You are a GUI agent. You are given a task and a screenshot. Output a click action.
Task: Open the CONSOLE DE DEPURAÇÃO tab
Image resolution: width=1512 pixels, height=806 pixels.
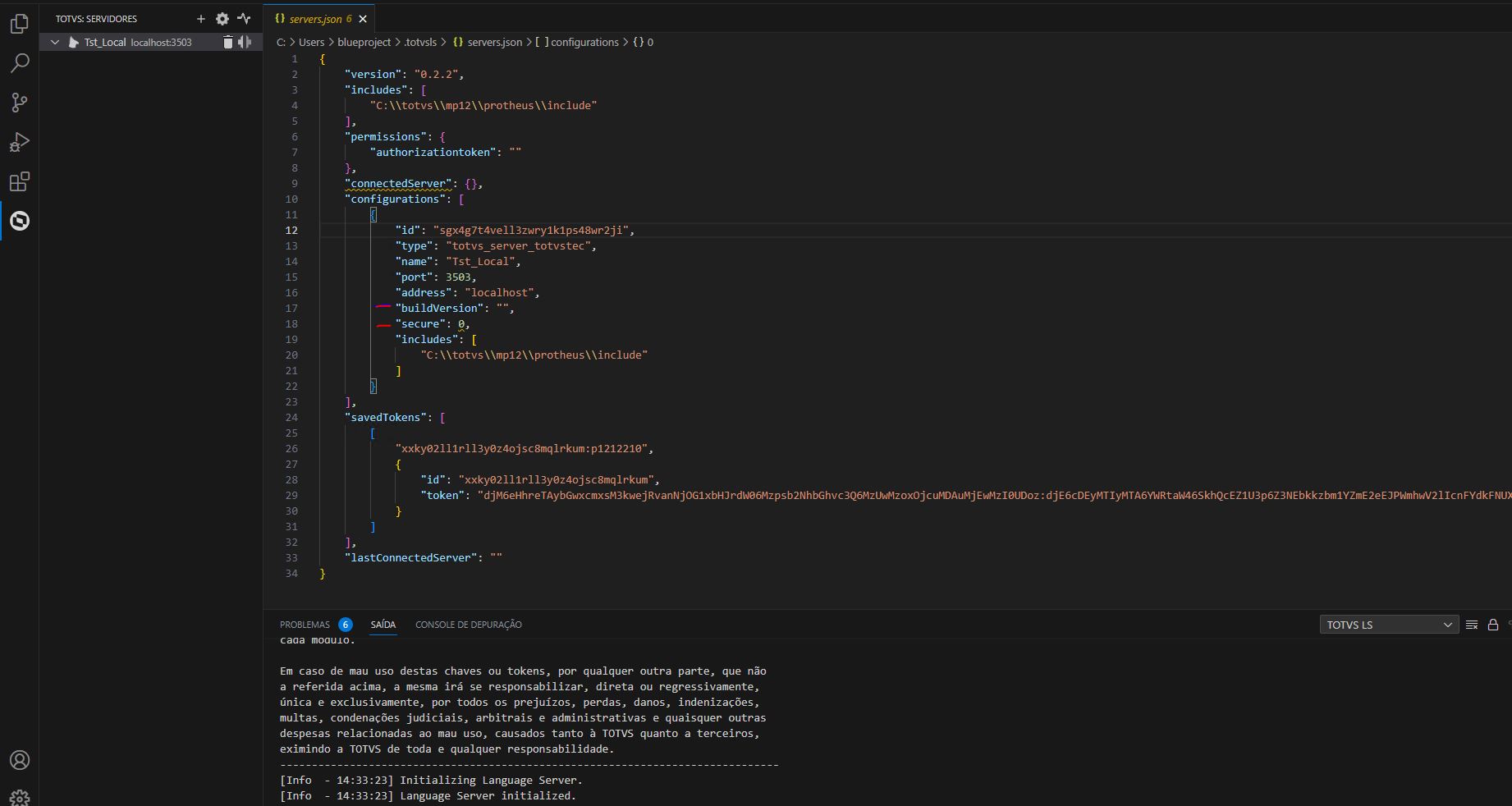coord(469,625)
